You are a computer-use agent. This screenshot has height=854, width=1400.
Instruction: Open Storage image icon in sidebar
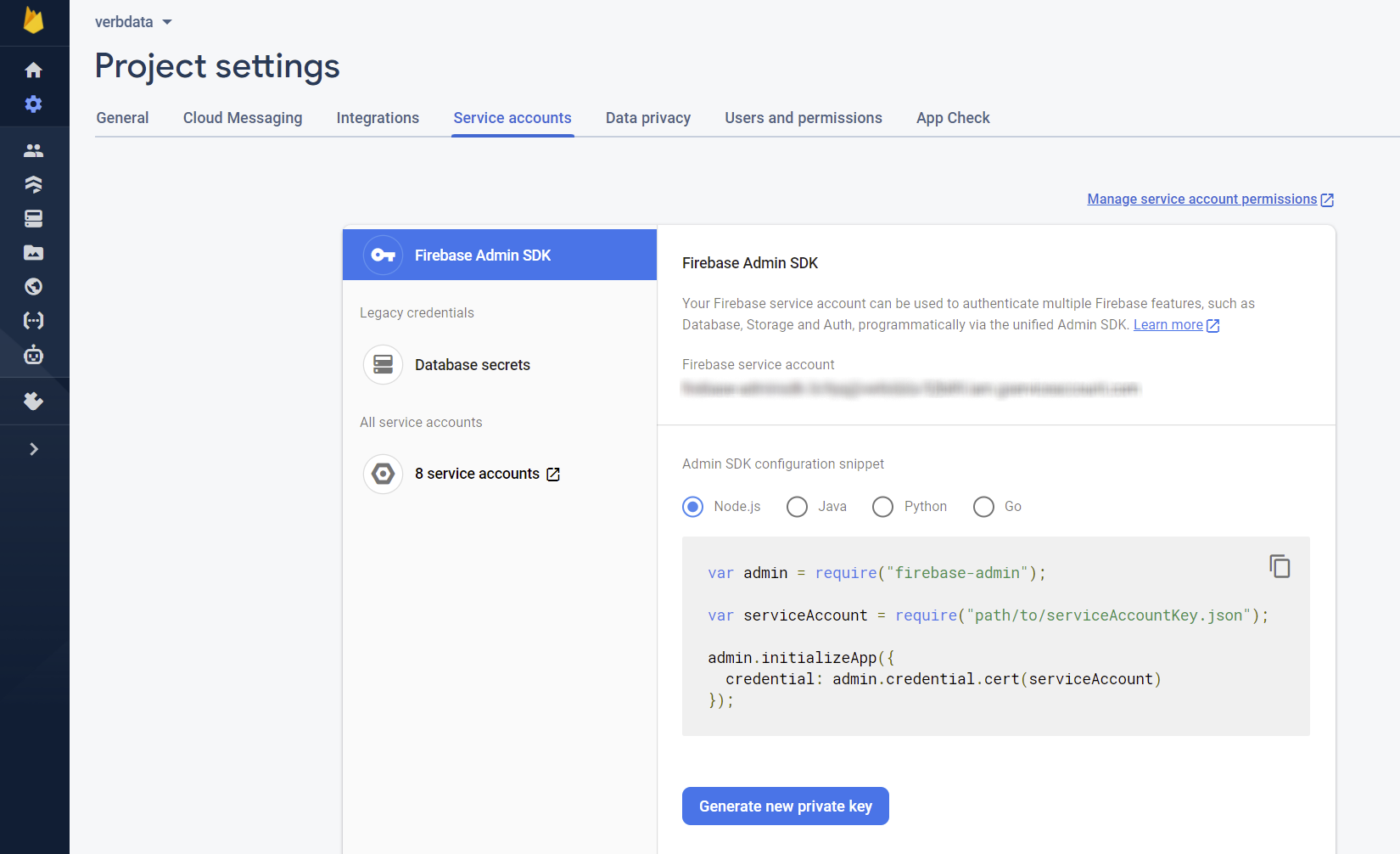tap(34, 252)
